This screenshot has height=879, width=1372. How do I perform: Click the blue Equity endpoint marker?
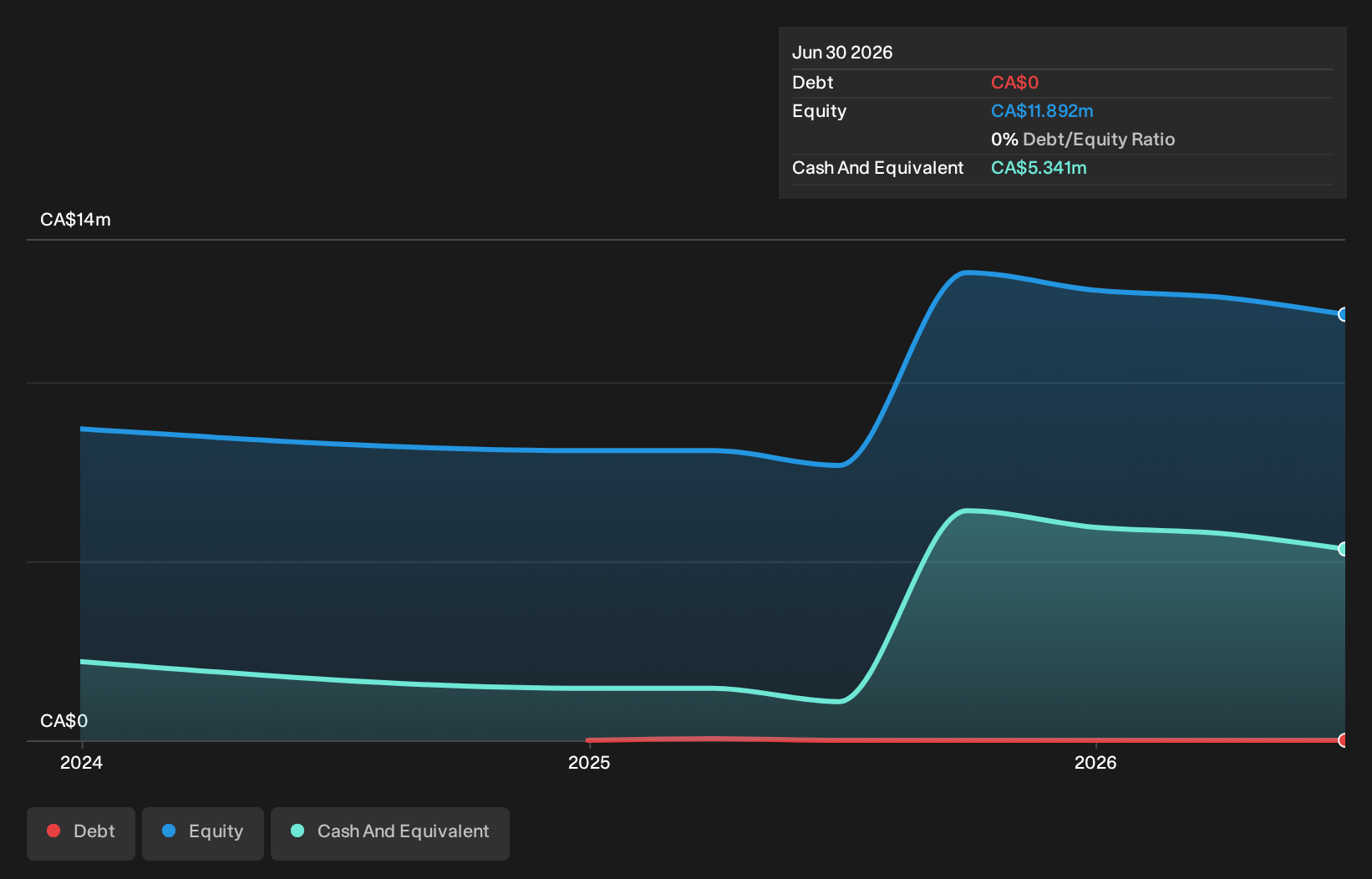pyautogui.click(x=1343, y=315)
